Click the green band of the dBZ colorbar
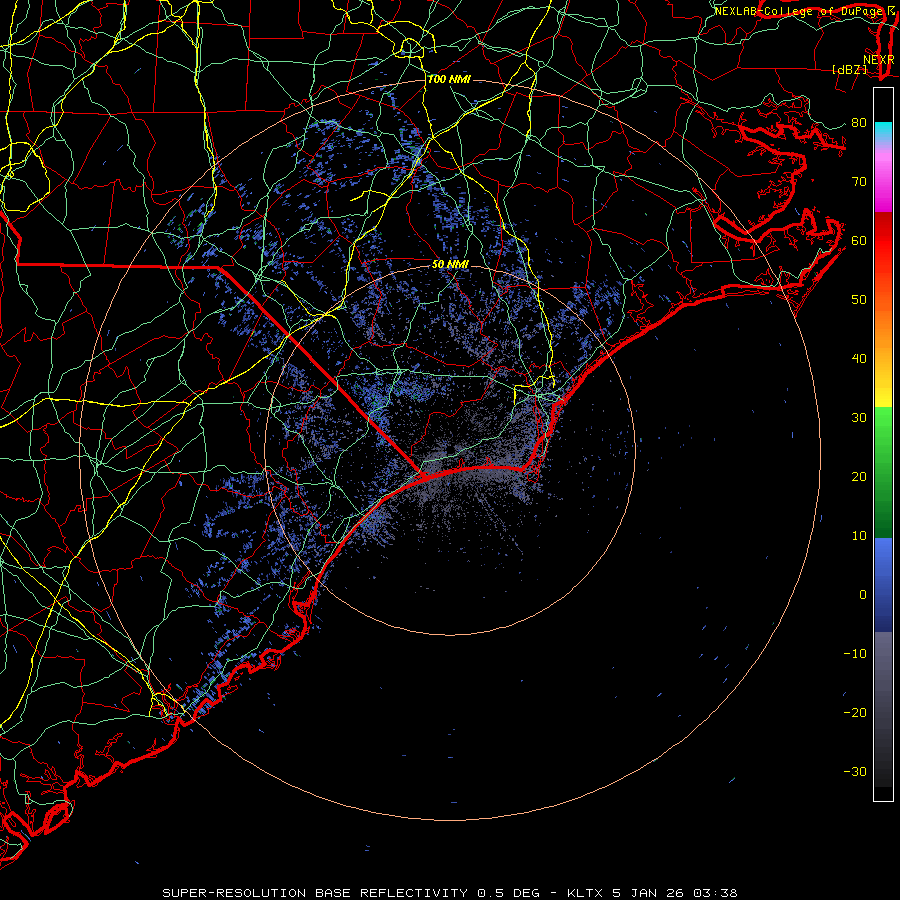 (x=883, y=472)
